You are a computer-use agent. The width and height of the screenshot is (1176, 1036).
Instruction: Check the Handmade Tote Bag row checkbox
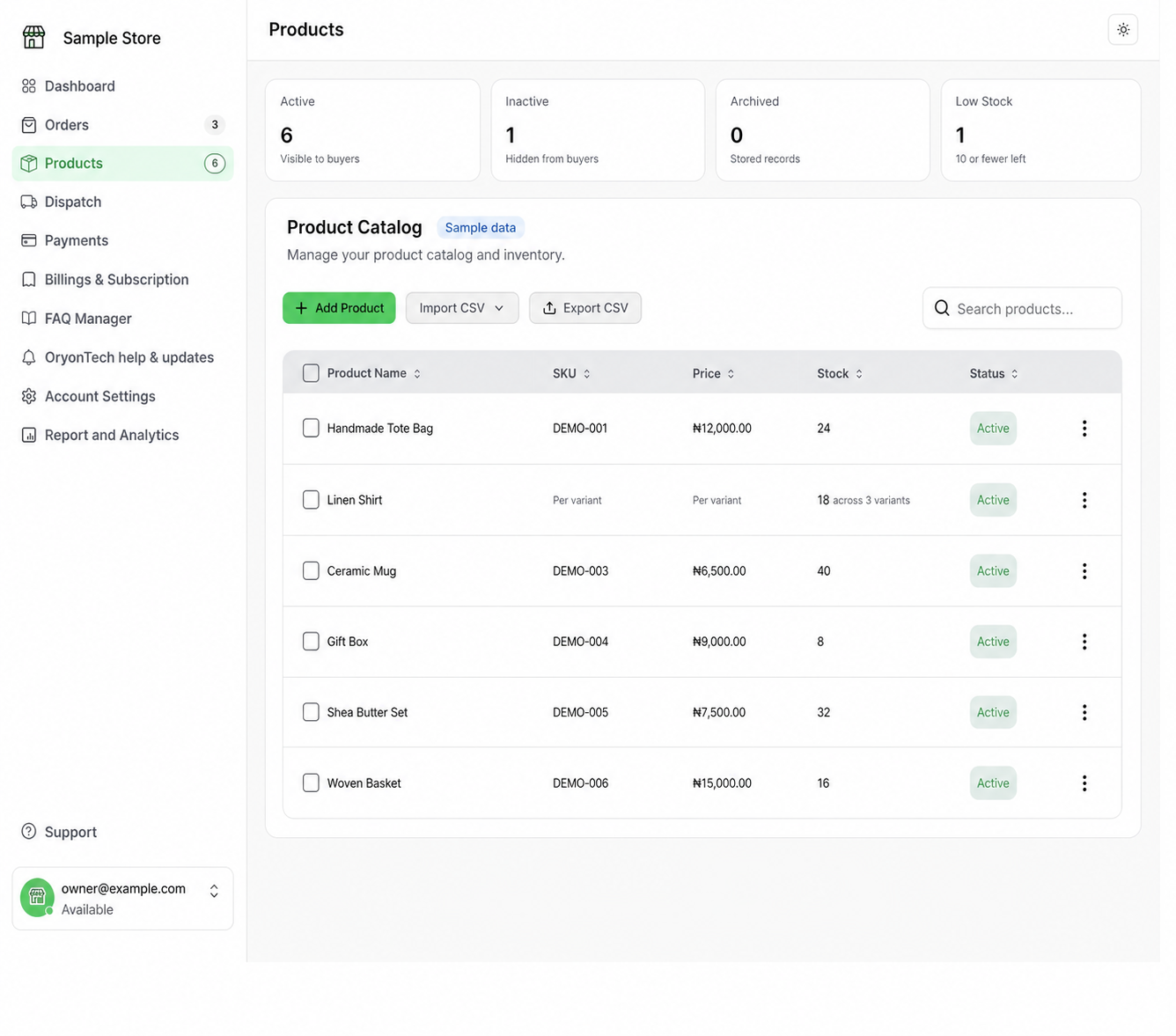pyautogui.click(x=311, y=428)
